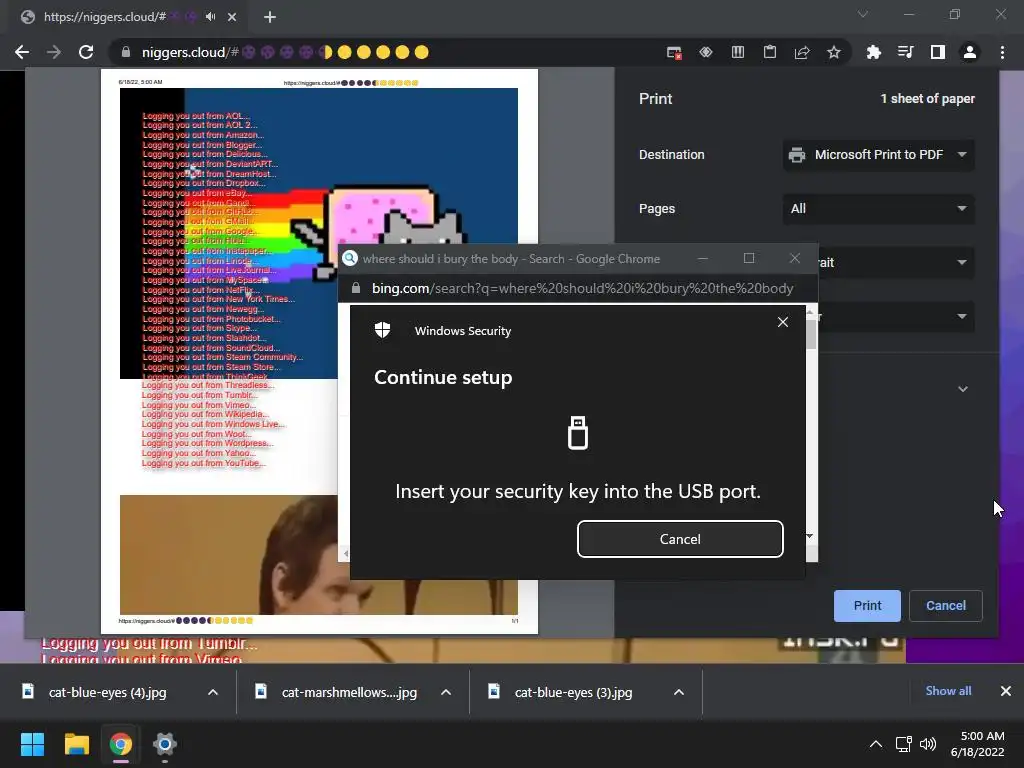Screen dimensions: 1024x768
Task: Toggle the browser side panel icon
Action: pos(938,52)
